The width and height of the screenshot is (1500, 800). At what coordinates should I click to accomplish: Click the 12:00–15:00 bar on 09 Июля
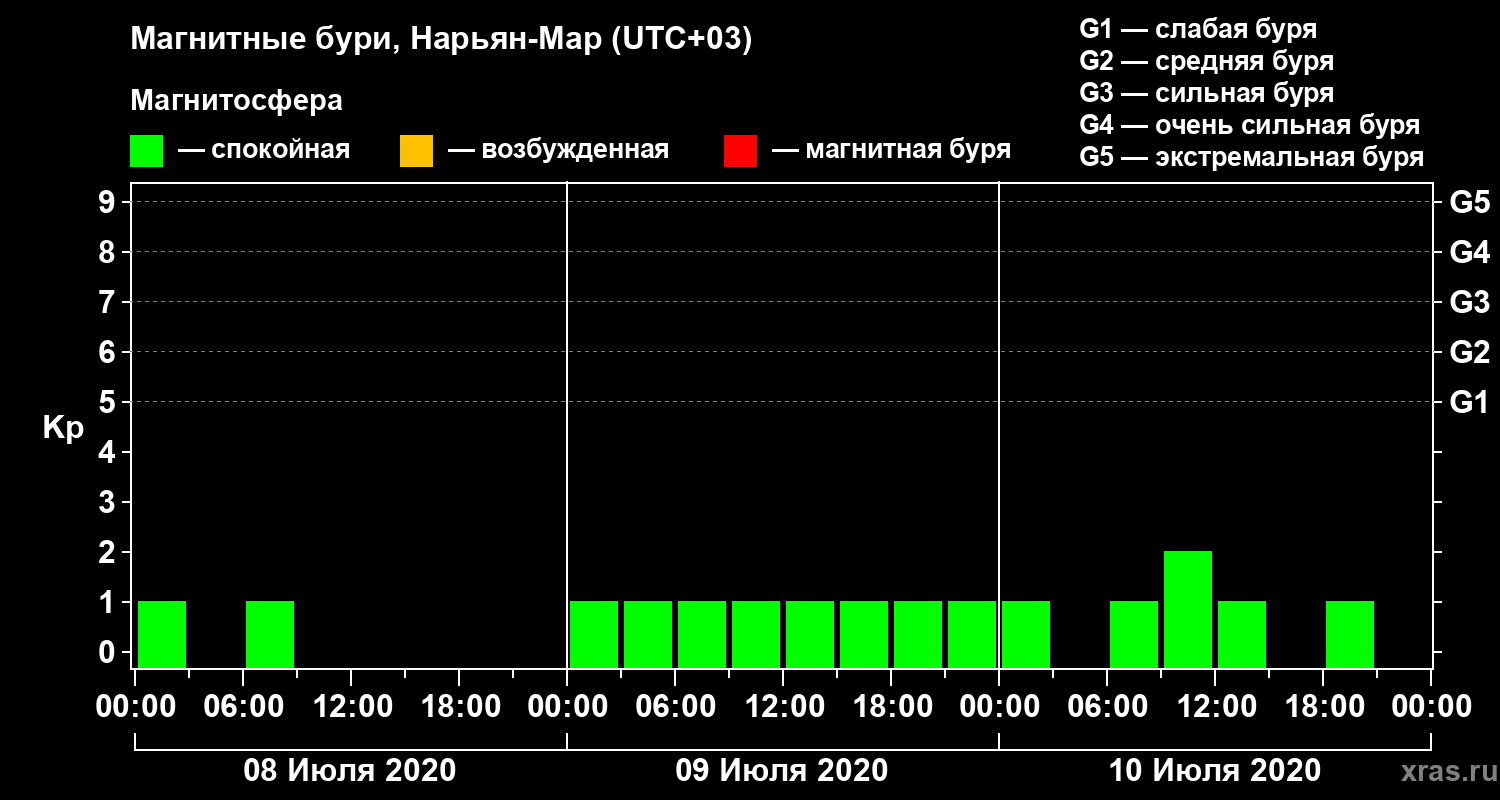point(810,633)
